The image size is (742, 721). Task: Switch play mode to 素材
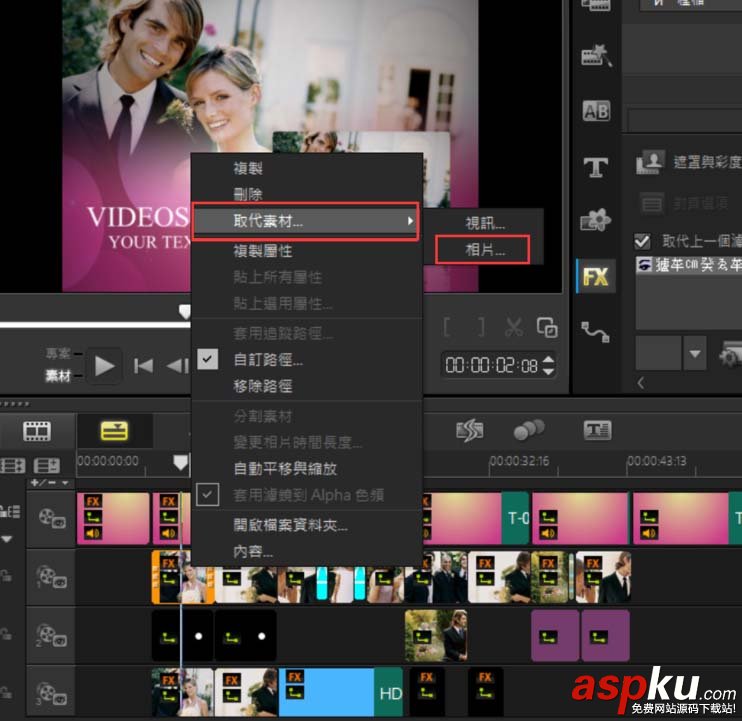[58, 376]
